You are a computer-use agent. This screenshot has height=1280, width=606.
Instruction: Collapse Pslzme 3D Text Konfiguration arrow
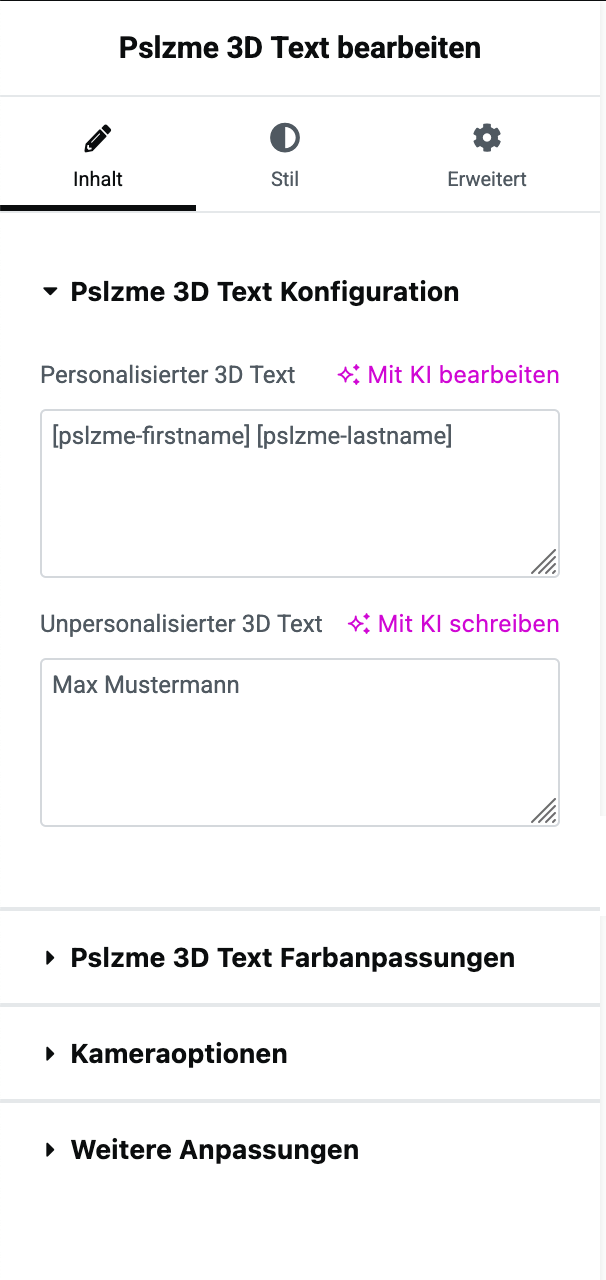click(x=50, y=292)
